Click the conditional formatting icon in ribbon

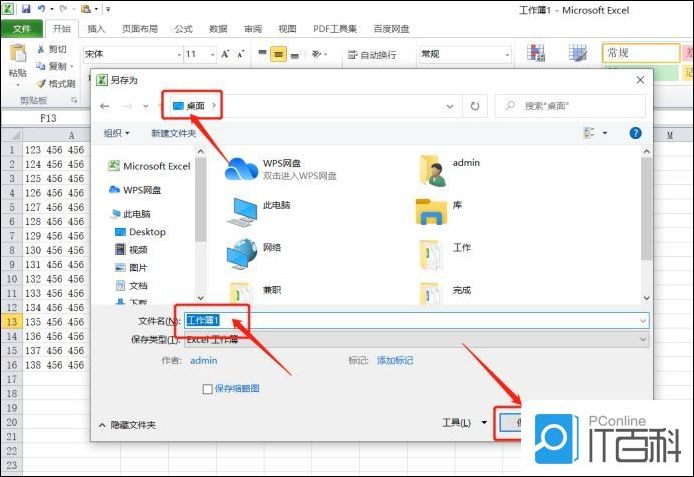coord(536,53)
